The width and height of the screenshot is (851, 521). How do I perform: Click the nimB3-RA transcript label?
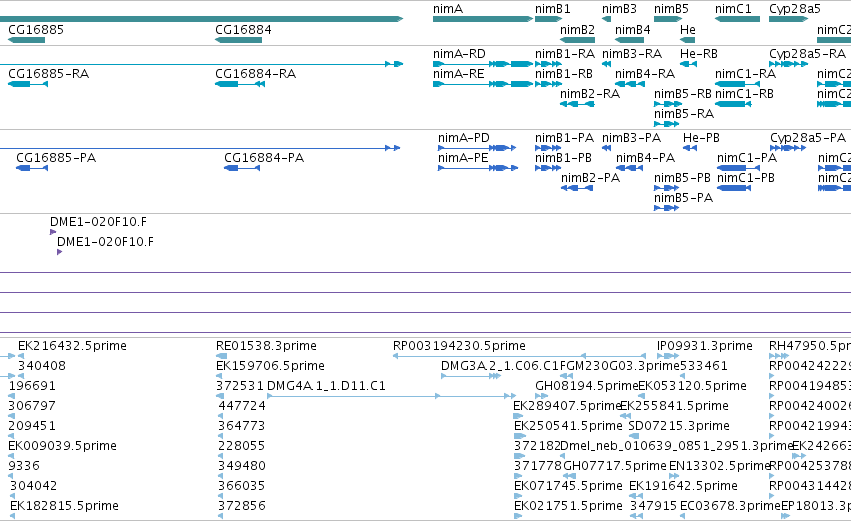[x=632, y=54]
